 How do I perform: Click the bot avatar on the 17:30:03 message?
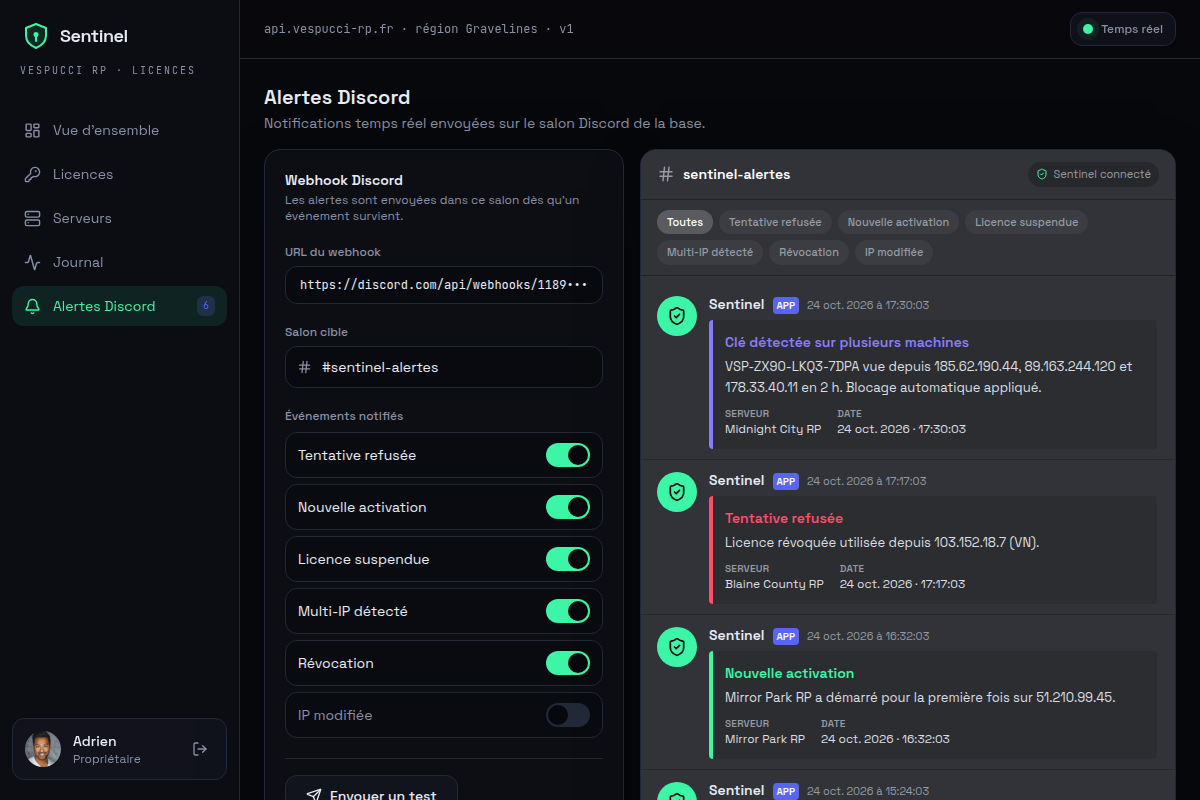(677, 316)
